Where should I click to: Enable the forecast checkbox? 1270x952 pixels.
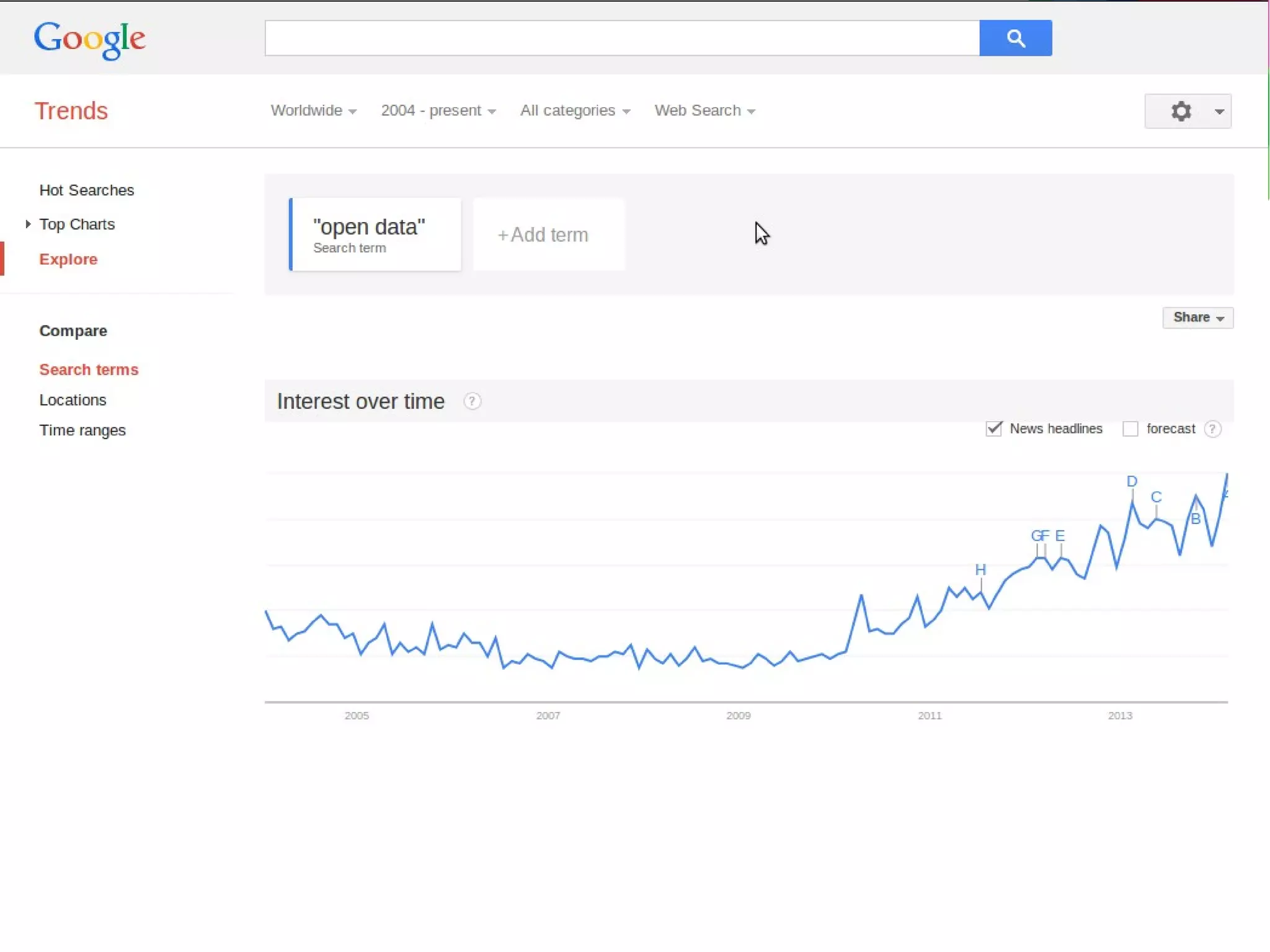click(x=1130, y=429)
